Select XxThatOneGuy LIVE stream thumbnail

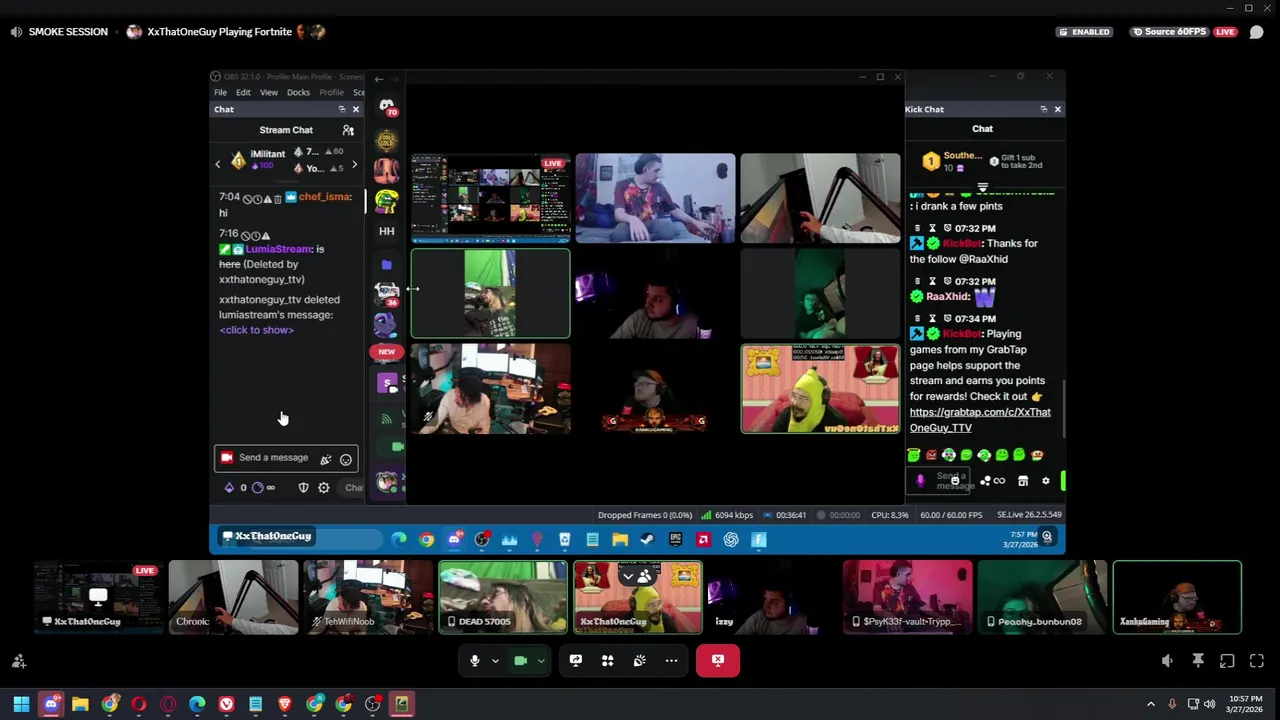pyautogui.click(x=98, y=597)
